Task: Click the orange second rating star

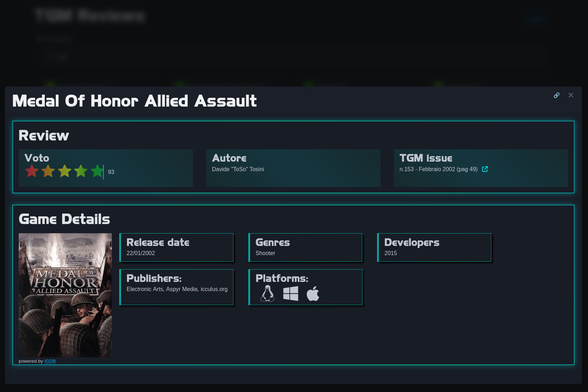Action: click(48, 171)
